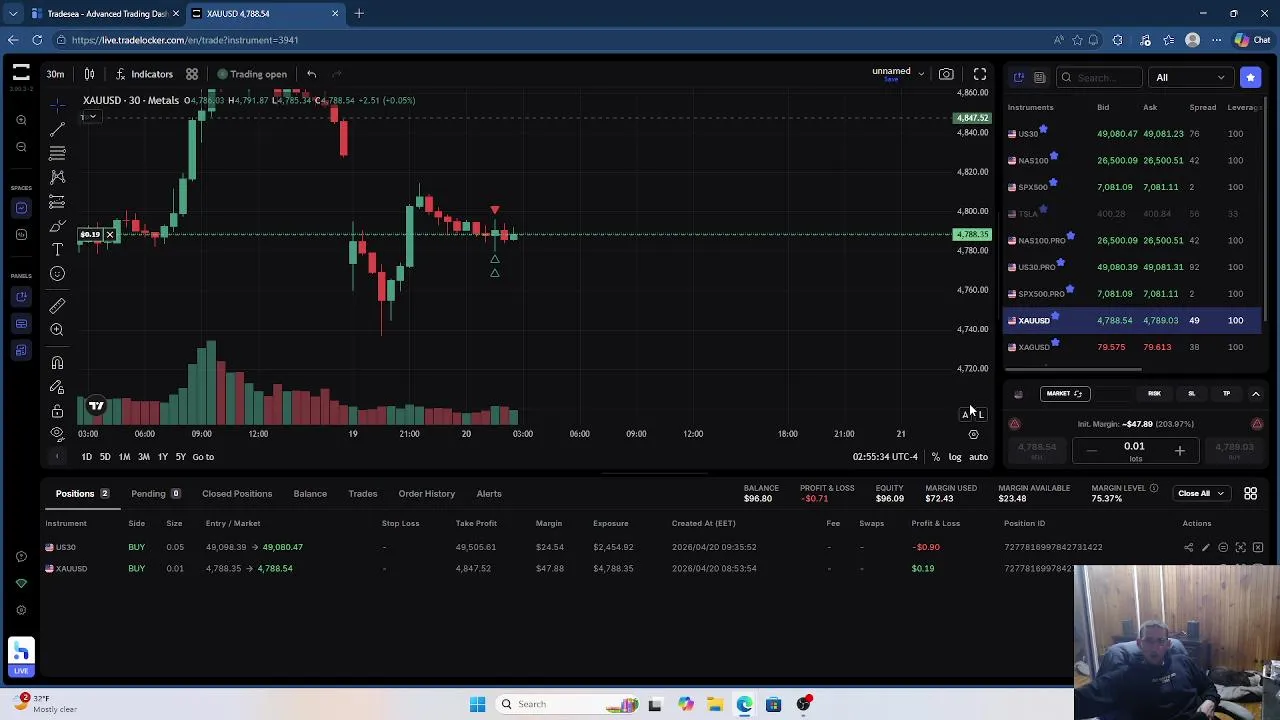Viewport: 1280px width, 720px height.
Task: Set chart range to 1D
Action: tap(86, 457)
